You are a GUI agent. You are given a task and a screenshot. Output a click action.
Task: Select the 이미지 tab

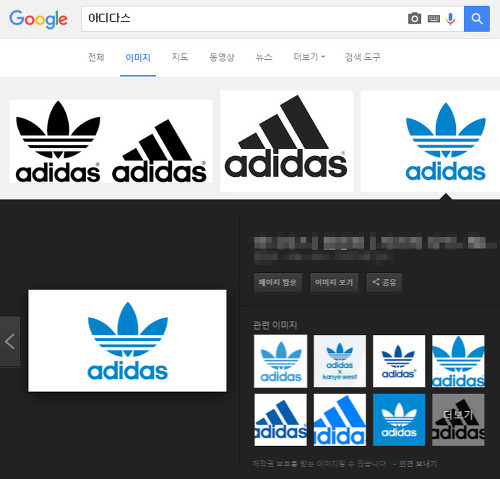[138, 58]
